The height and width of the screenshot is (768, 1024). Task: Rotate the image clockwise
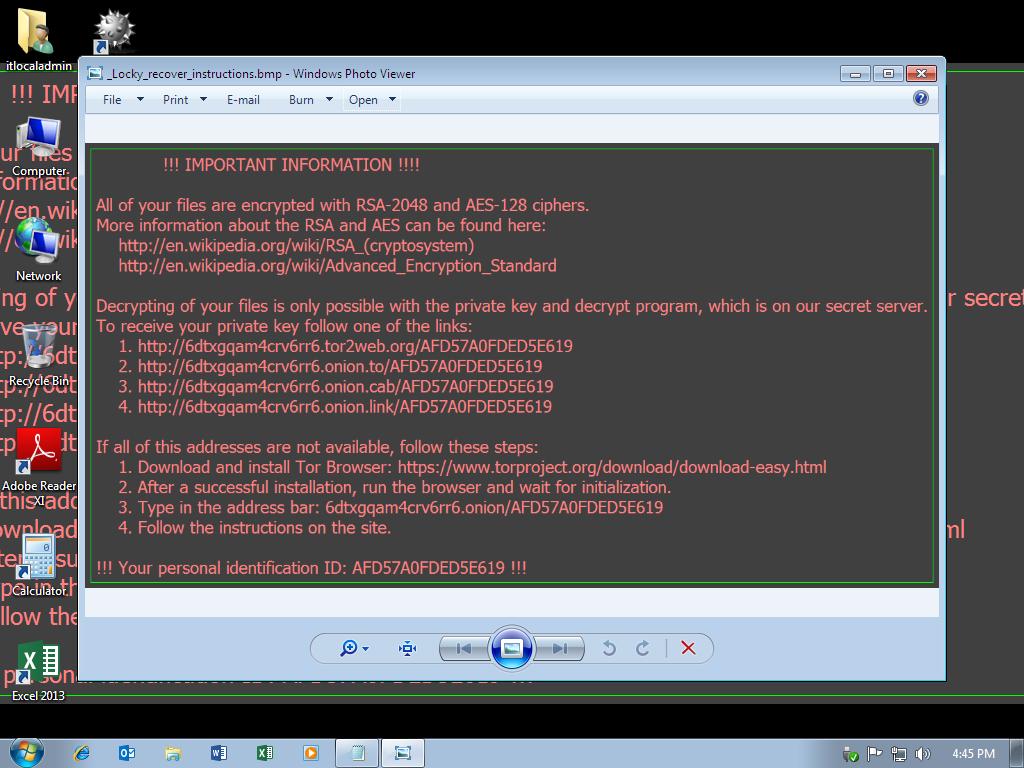pyautogui.click(x=642, y=648)
